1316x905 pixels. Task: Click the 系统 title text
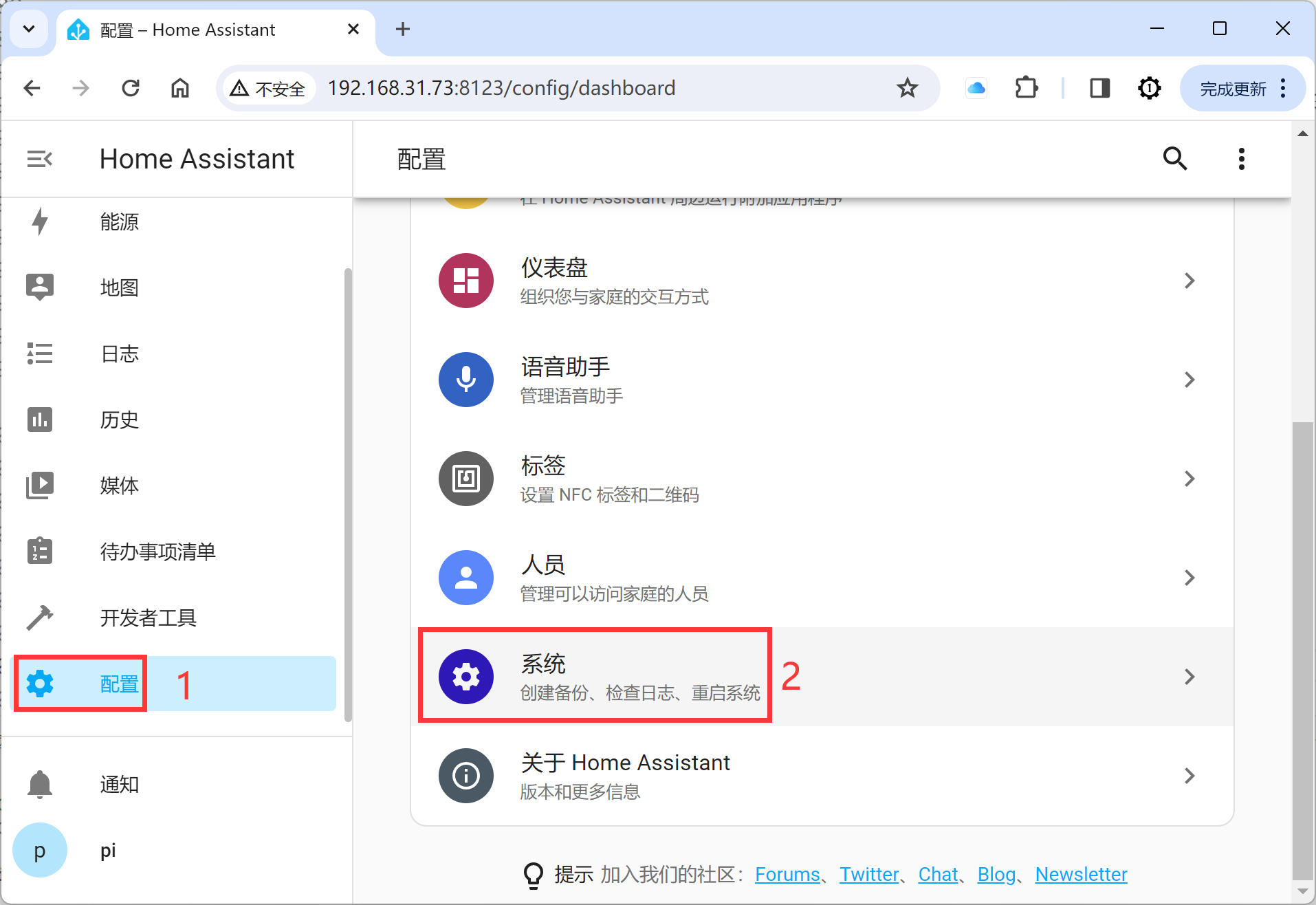543,664
